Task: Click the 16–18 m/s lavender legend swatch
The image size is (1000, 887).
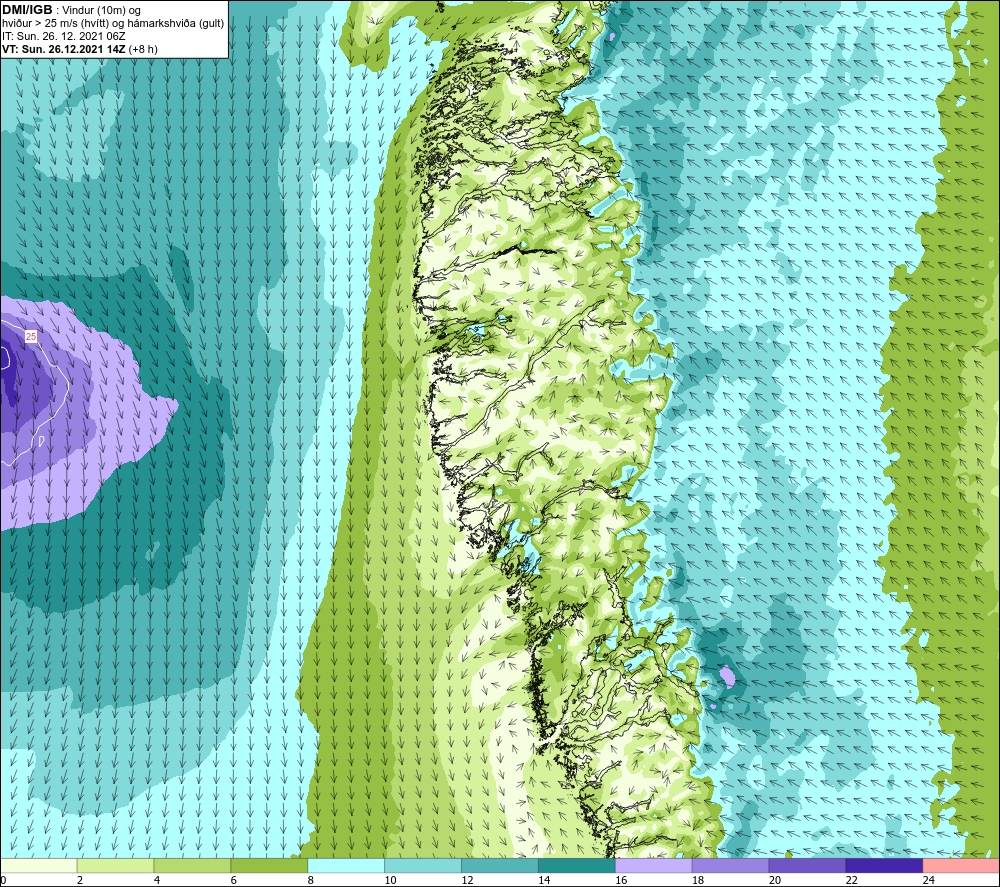Action: [654, 865]
